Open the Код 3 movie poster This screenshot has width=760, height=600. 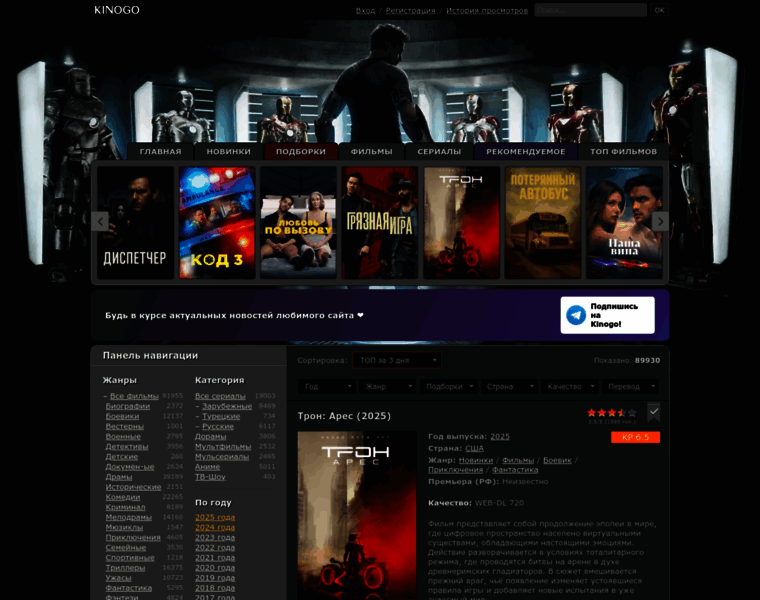coord(217,222)
